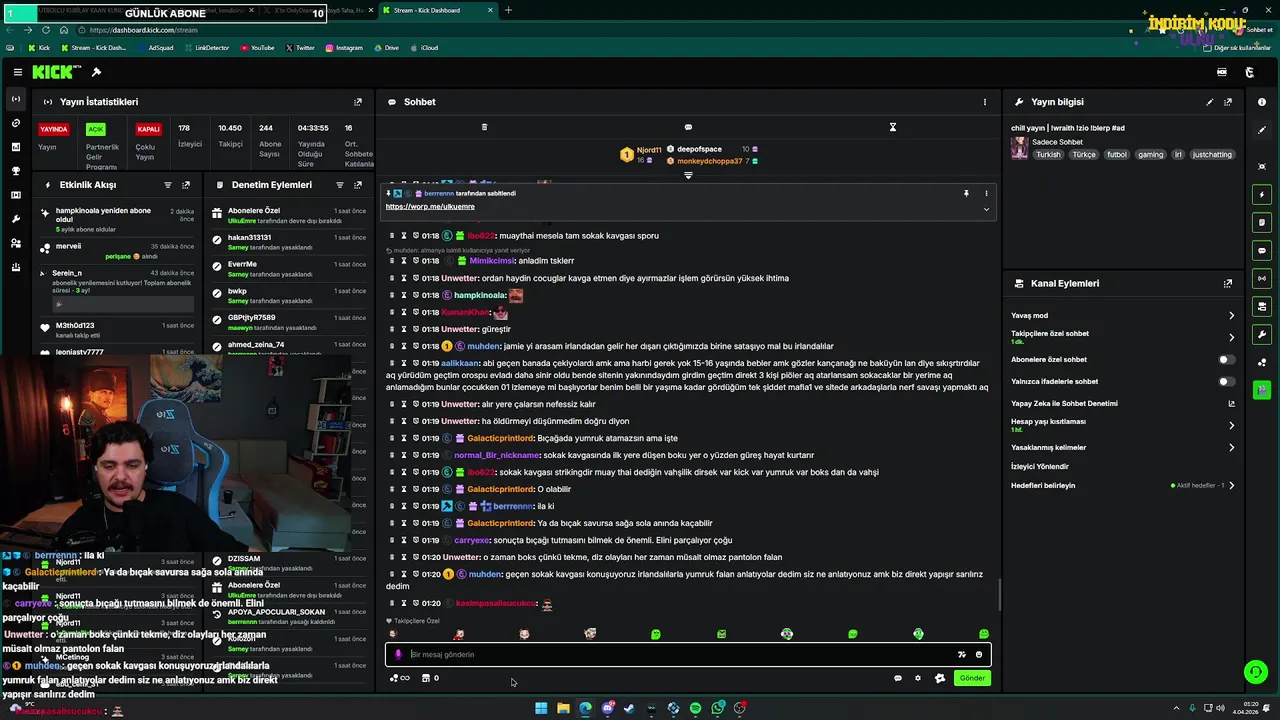Toggle the chat bubble widget in the right sidebar
This screenshot has width=1280, height=720.
click(x=1262, y=250)
